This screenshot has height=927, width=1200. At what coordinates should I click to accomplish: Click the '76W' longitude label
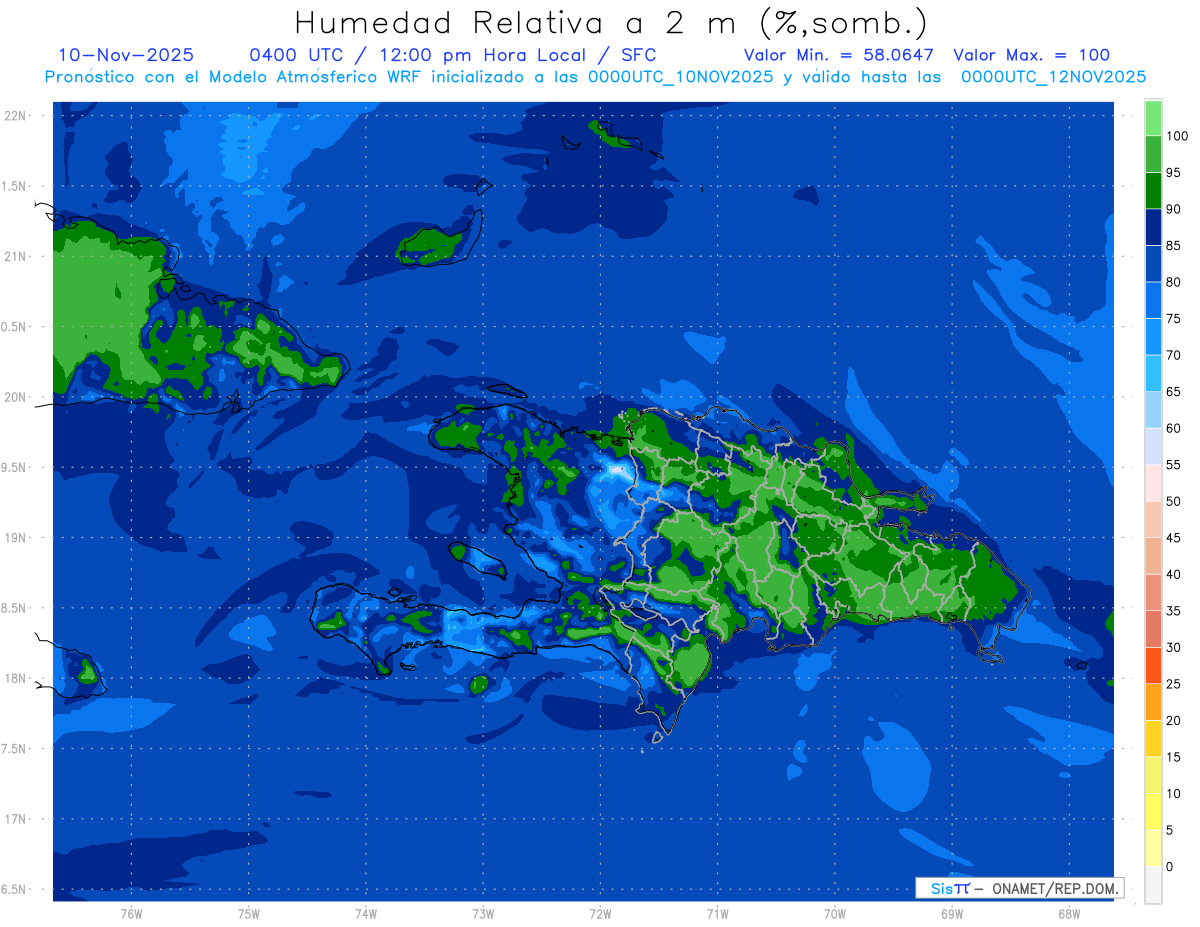(131, 913)
